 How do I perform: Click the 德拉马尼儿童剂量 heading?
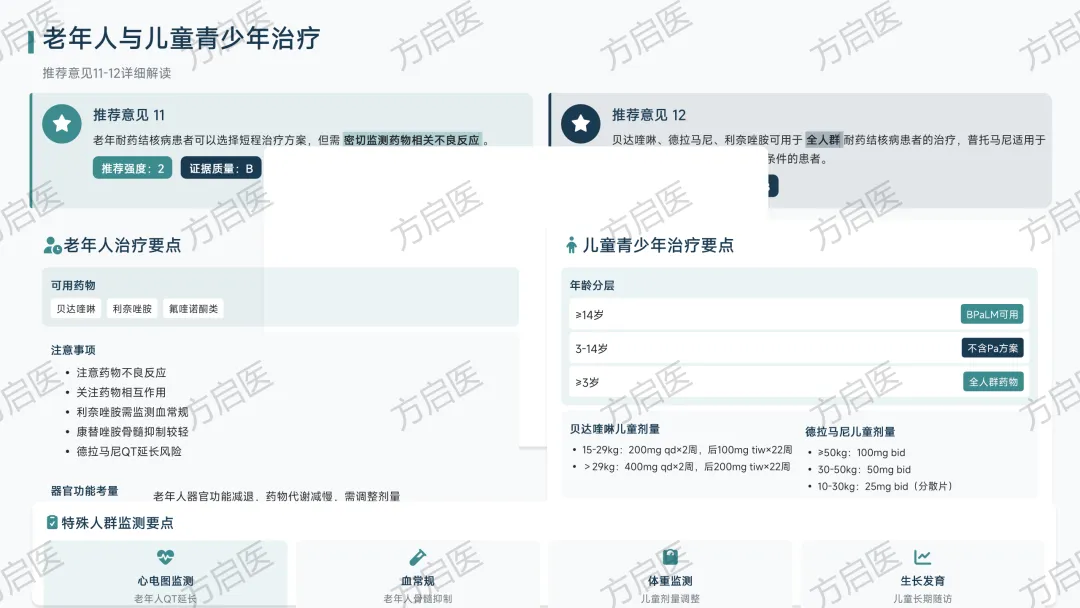[x=850, y=432]
